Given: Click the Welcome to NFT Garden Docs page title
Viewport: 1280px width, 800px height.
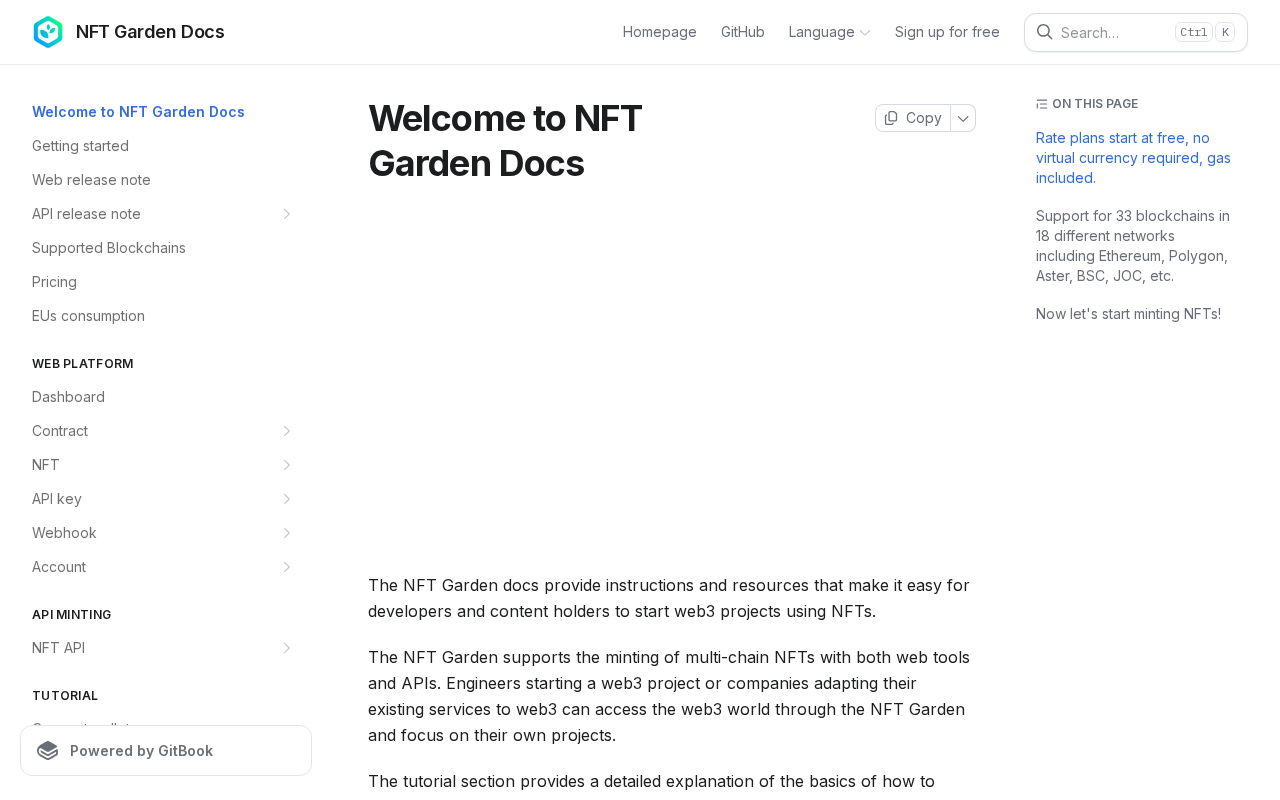Looking at the screenshot, I should [x=505, y=141].
